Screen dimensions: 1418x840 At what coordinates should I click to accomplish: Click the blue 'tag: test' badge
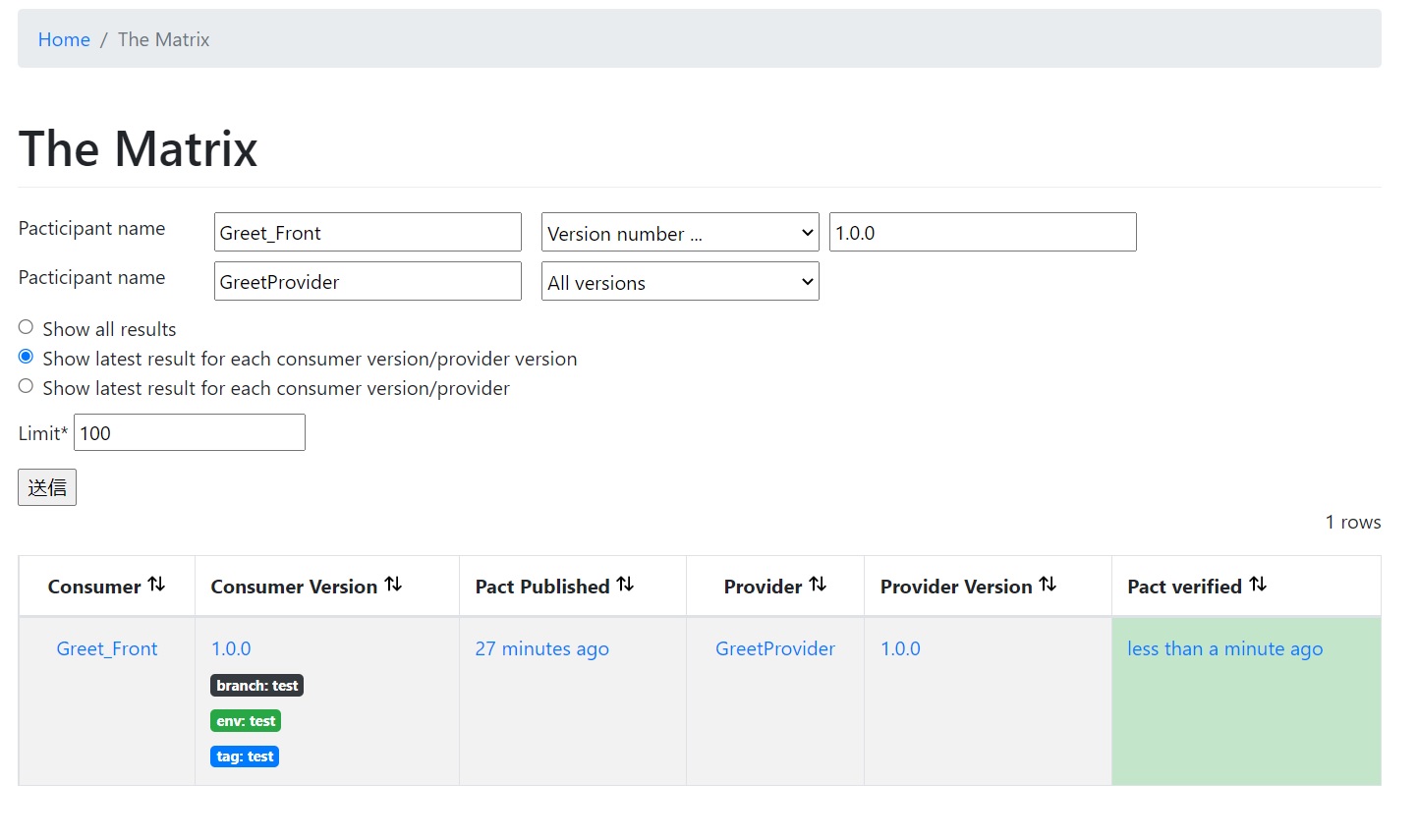point(245,756)
